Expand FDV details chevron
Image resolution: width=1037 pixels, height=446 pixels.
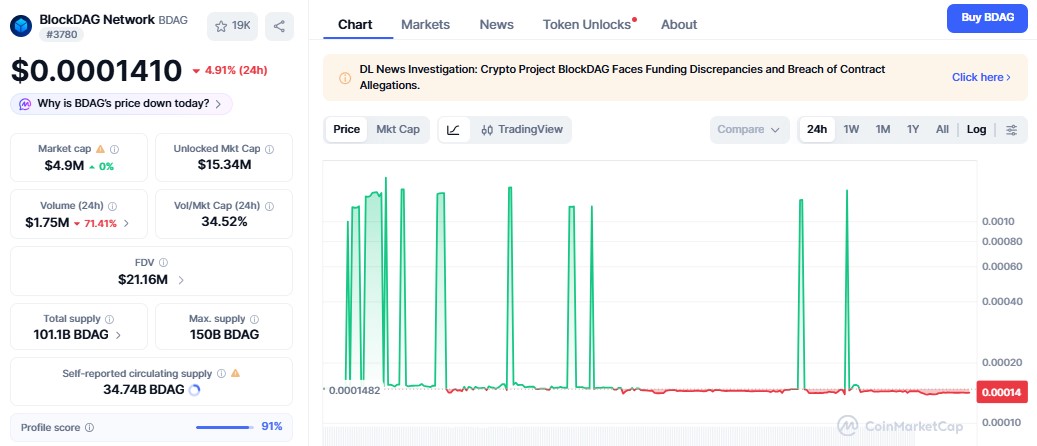(x=181, y=280)
